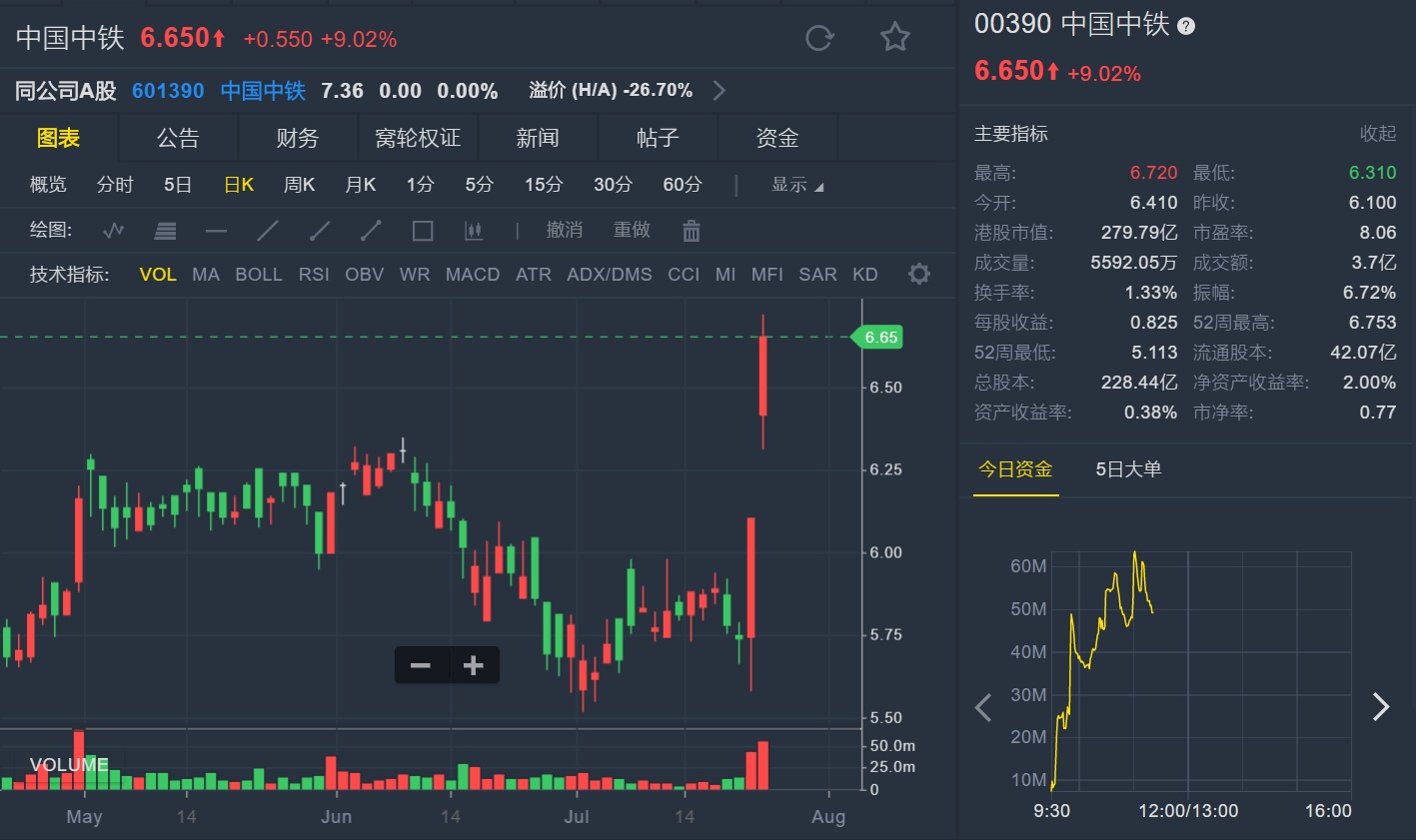1416x840 pixels.
Task: Click the trash icon to delete drawings
Action: point(692,231)
